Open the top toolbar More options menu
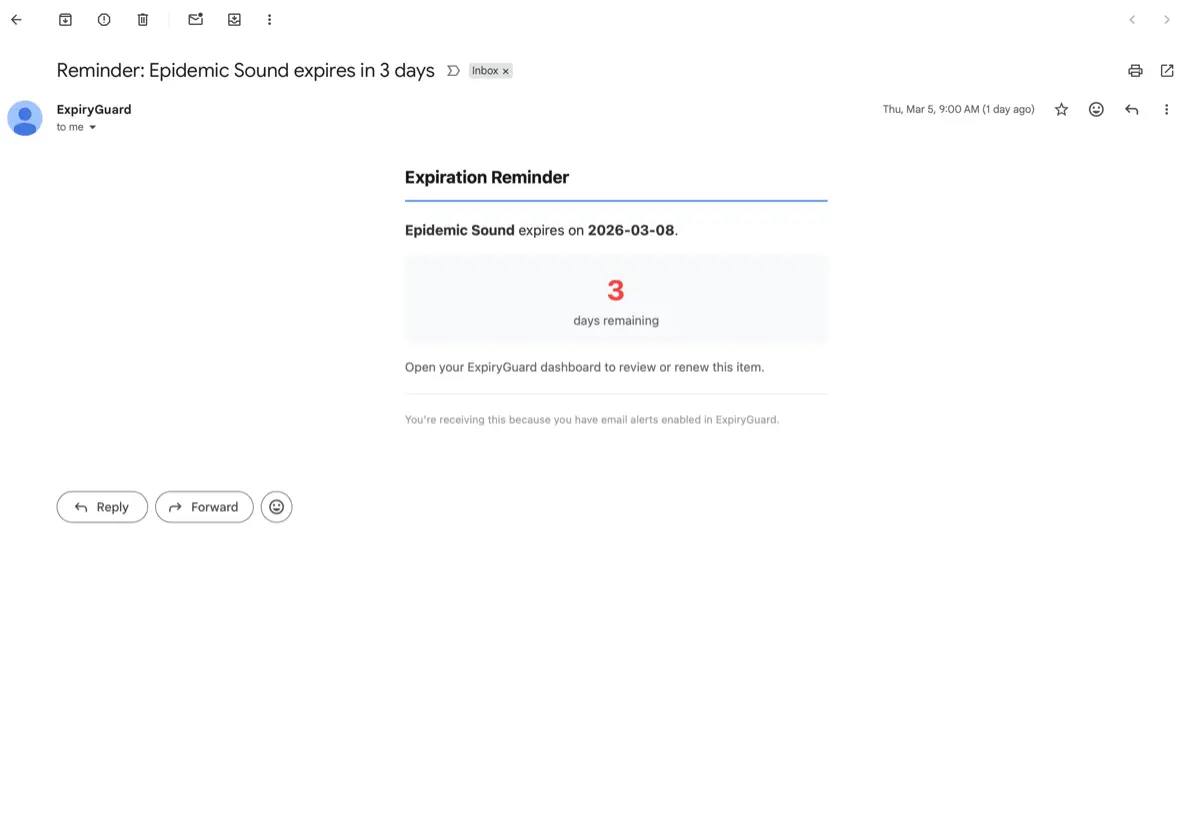 269,20
